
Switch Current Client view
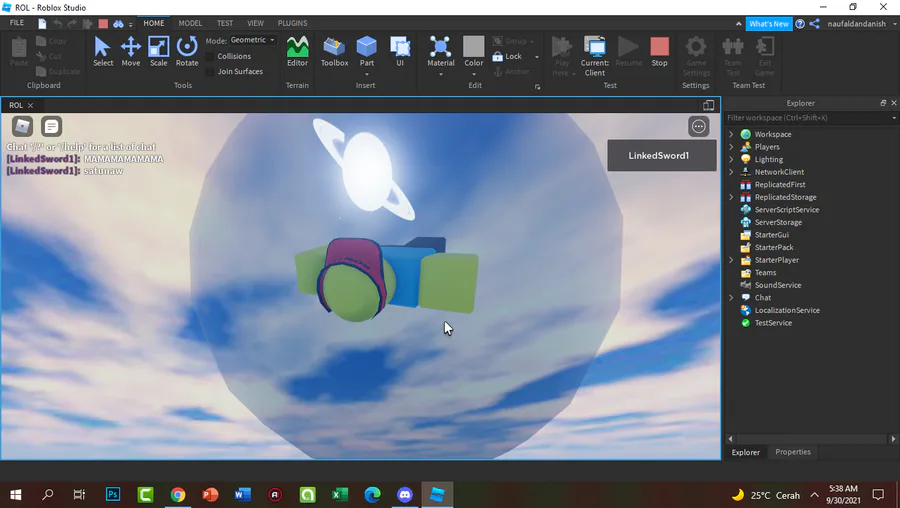pos(595,56)
